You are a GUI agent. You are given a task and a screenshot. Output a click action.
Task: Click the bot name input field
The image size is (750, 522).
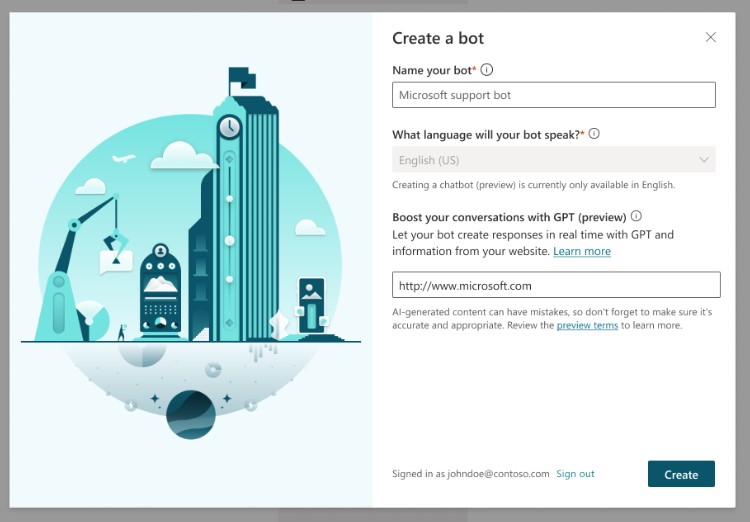[554, 95]
